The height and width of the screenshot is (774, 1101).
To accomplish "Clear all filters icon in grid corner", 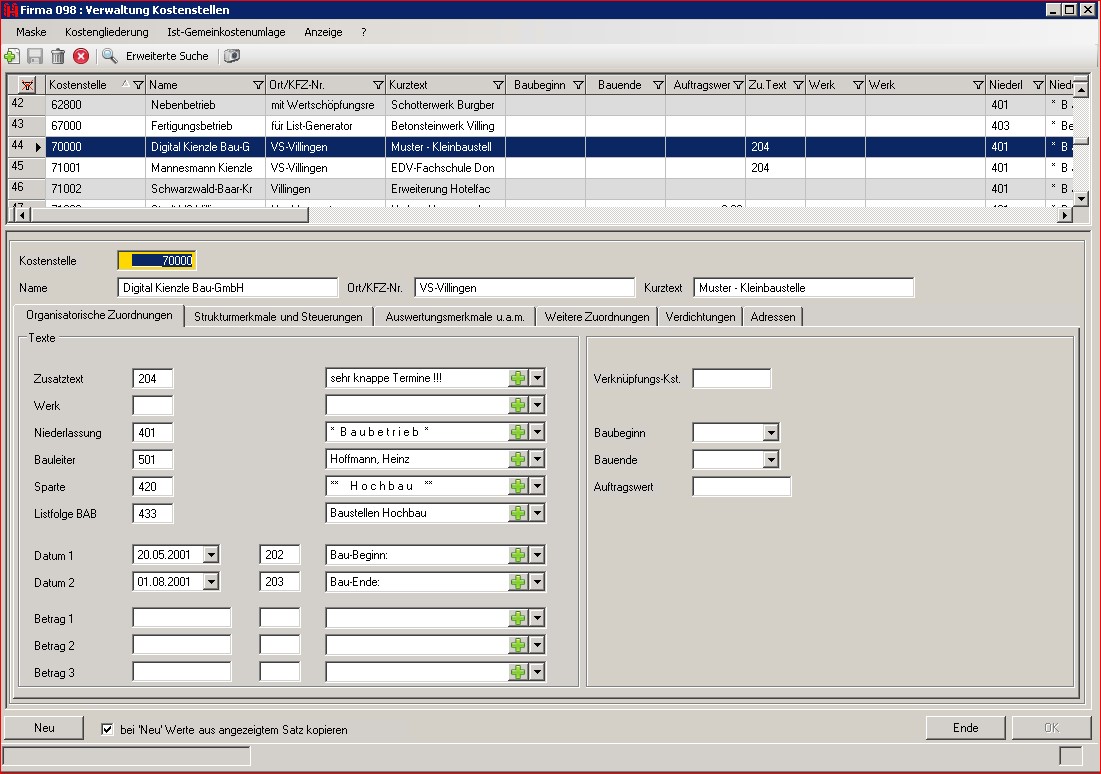I will 27,85.
